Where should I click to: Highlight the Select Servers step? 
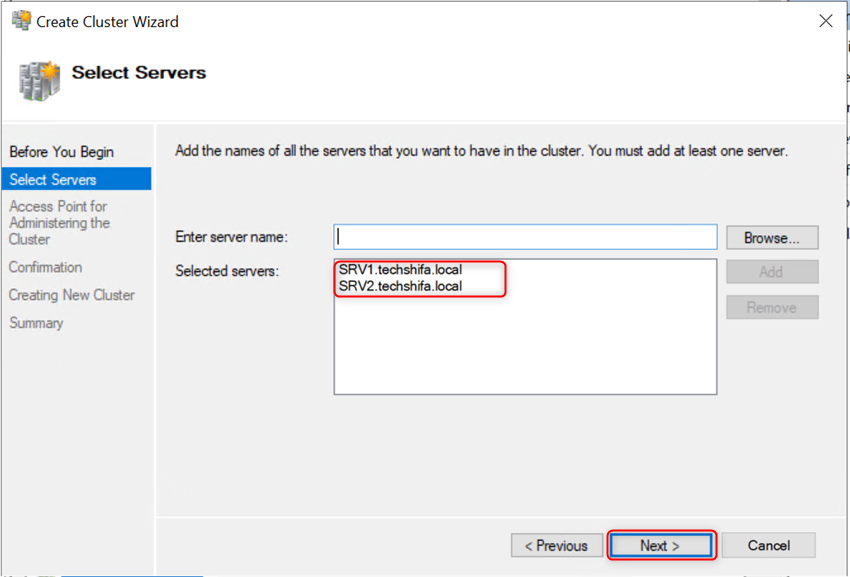click(x=55, y=178)
